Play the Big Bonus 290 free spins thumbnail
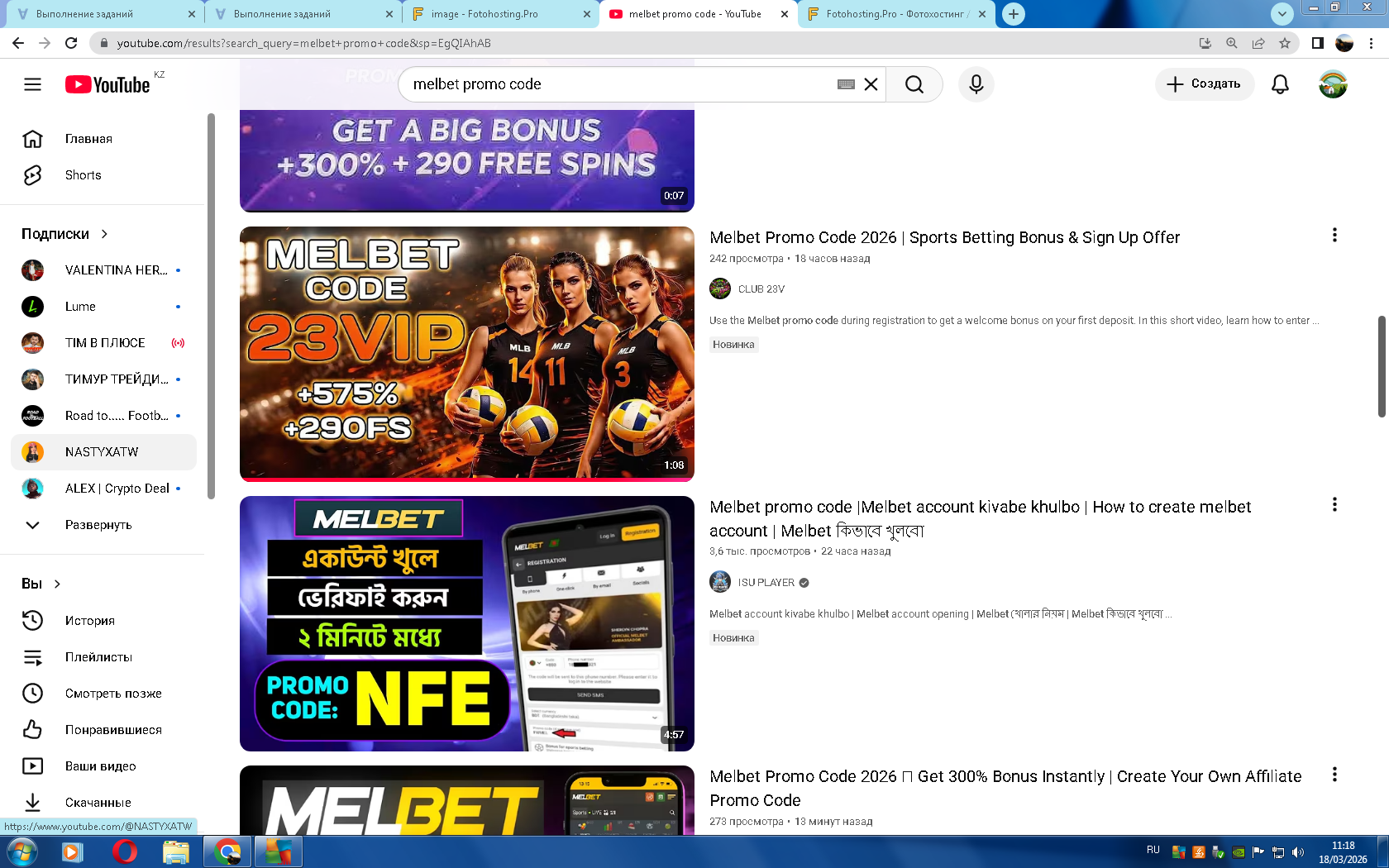The image size is (1389, 868). (467, 160)
